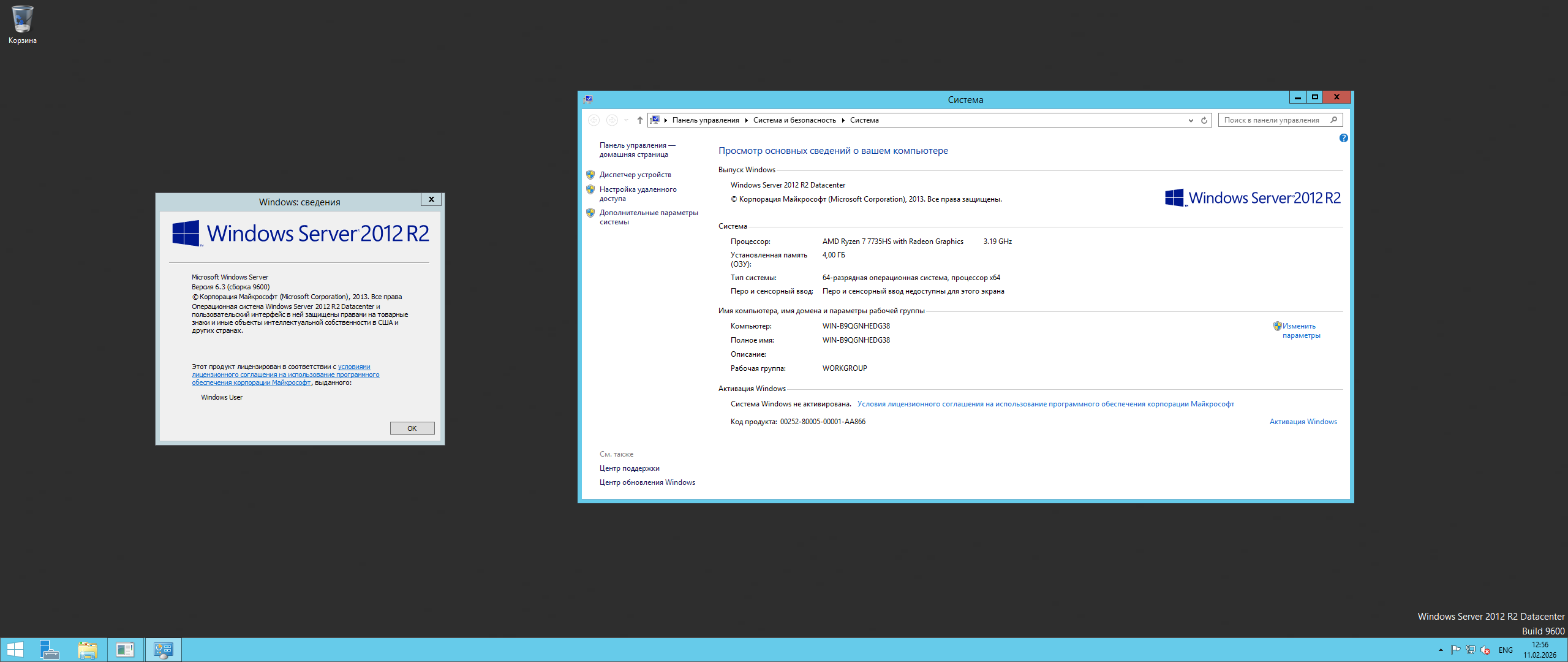Screen dimensions: 1568x662
Task: Click OK in the Windows info dialog
Action: (x=412, y=428)
